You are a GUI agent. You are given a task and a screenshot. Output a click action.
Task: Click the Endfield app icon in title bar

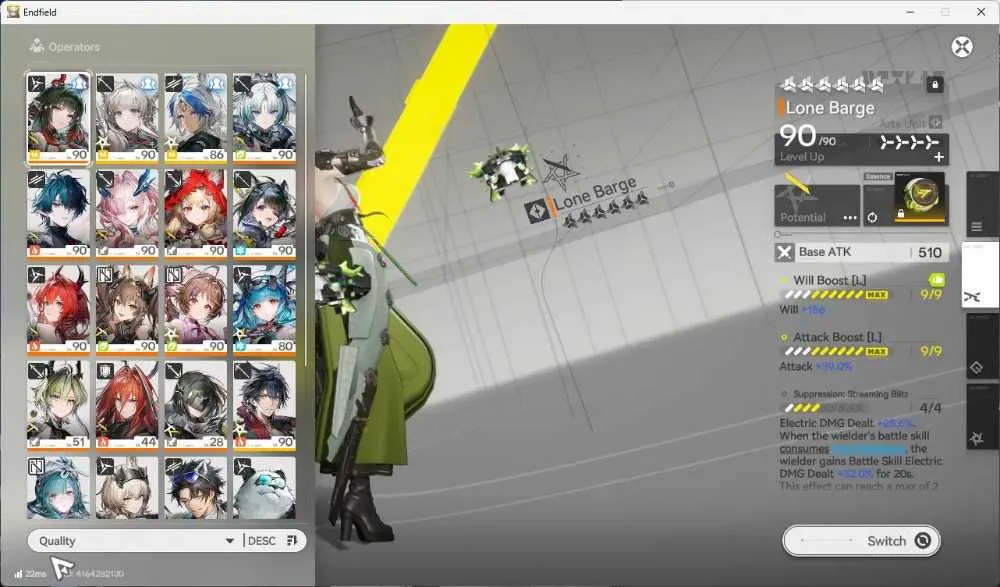tap(13, 11)
